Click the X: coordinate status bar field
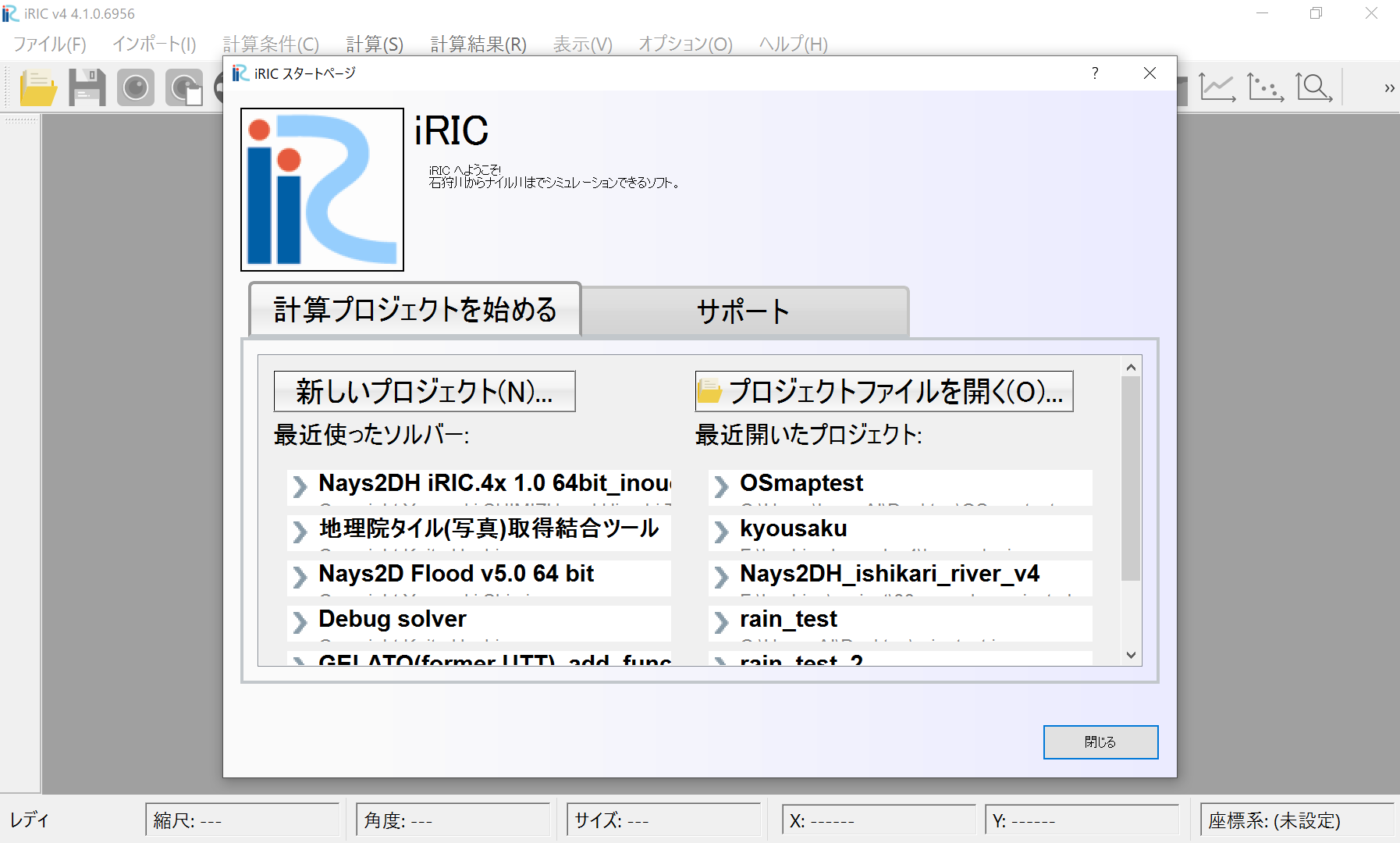 coord(879,820)
